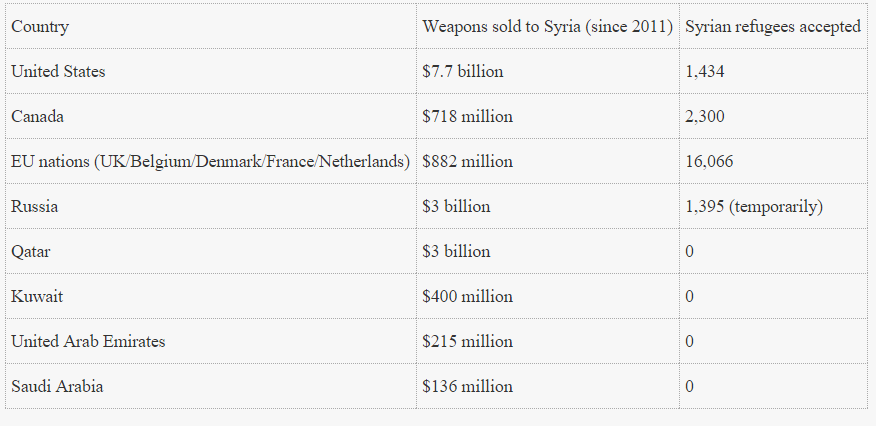This screenshot has height=427, width=877.
Task: Click the 1,395 (temporarily) cell
Action: pos(754,207)
